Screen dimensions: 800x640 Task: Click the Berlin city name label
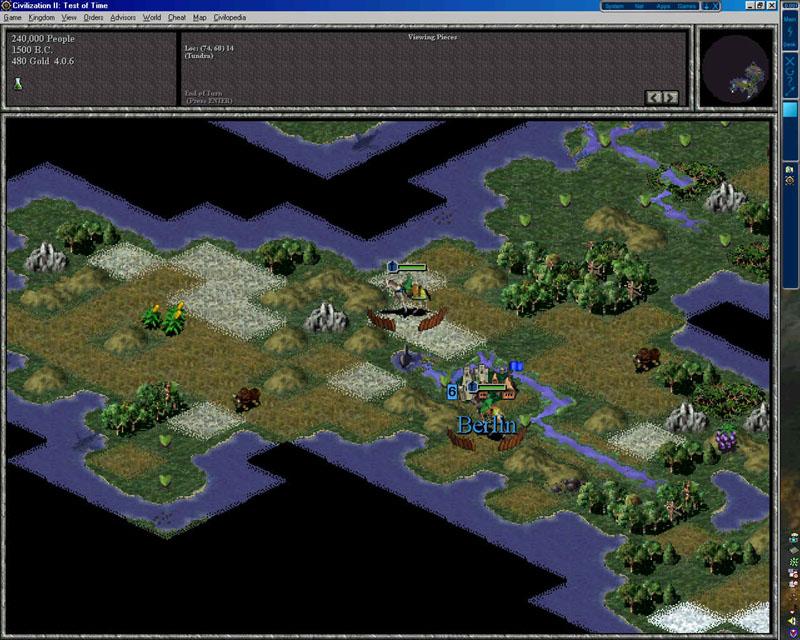click(x=486, y=425)
